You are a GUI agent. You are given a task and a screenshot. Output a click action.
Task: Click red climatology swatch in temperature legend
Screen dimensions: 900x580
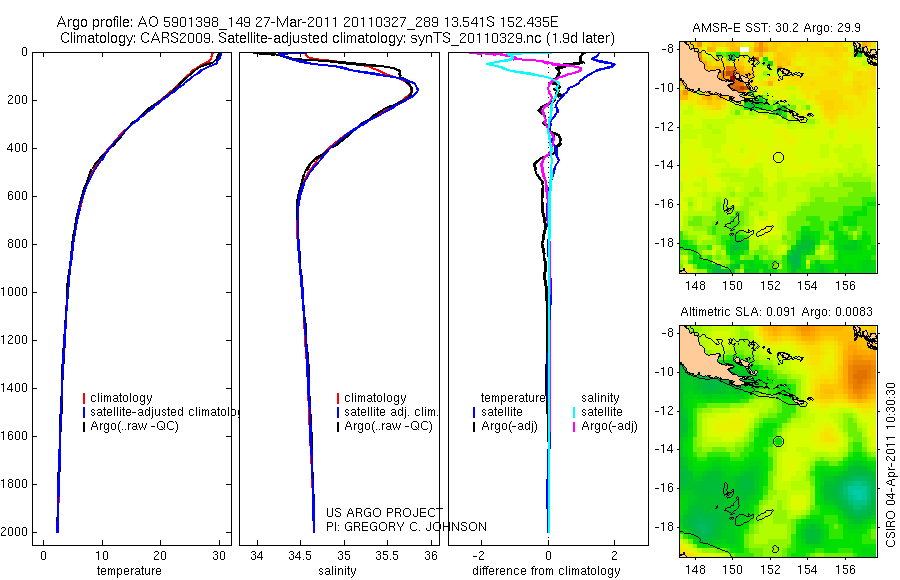(x=84, y=398)
